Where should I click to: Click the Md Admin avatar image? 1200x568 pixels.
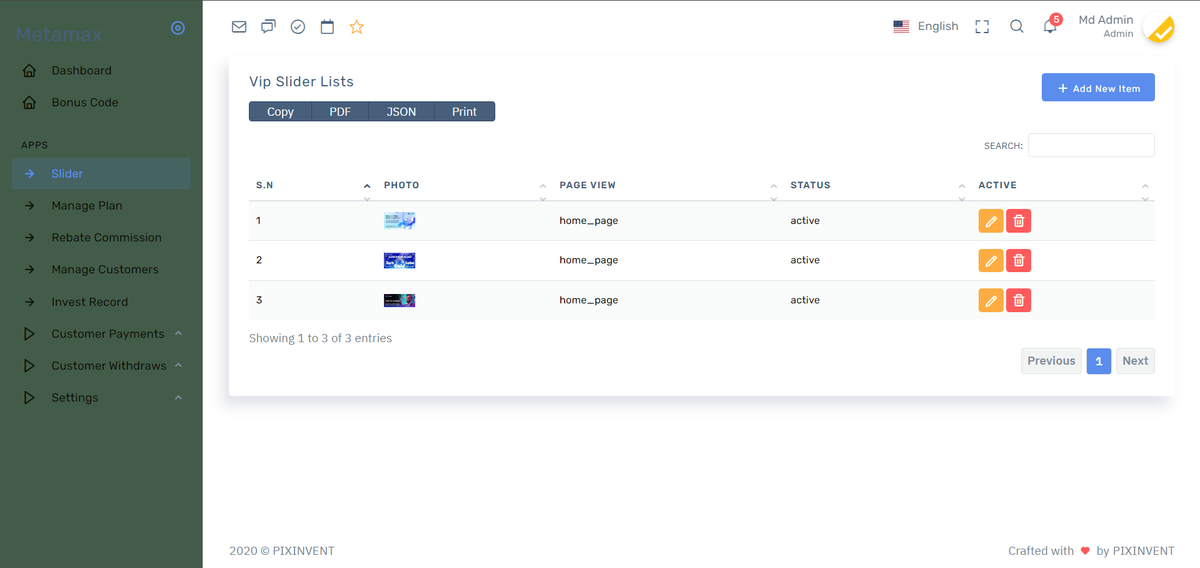1158,27
